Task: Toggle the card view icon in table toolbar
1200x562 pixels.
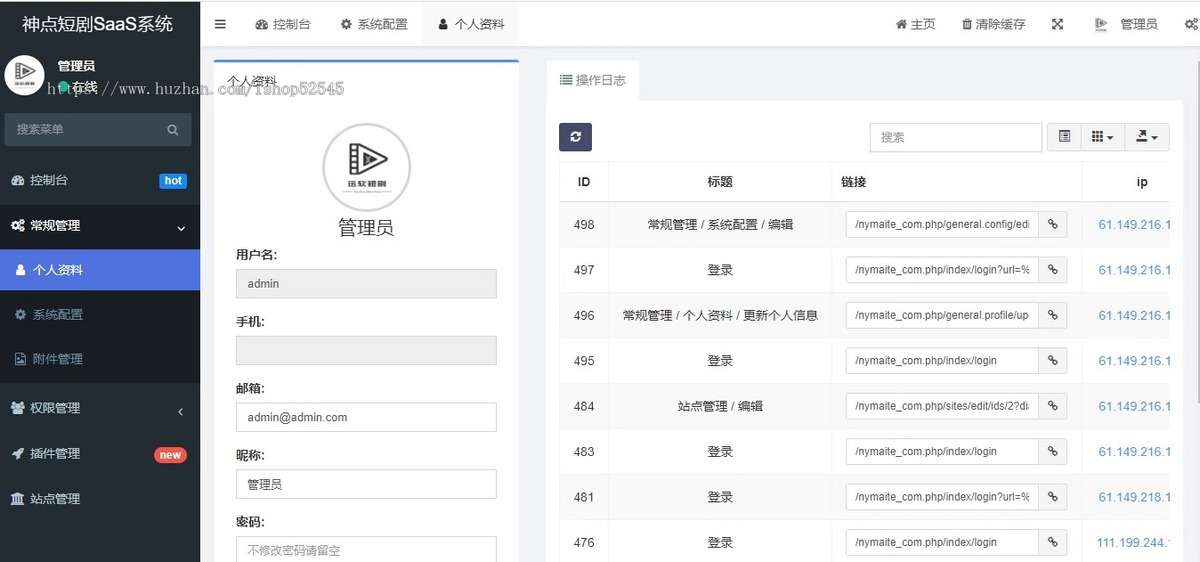Action: 1064,137
